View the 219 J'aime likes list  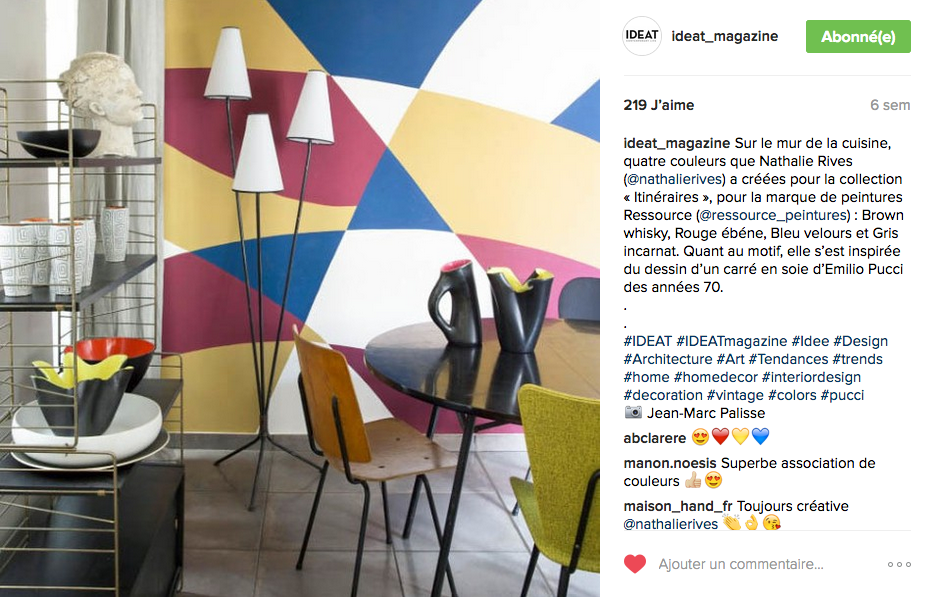click(x=659, y=105)
